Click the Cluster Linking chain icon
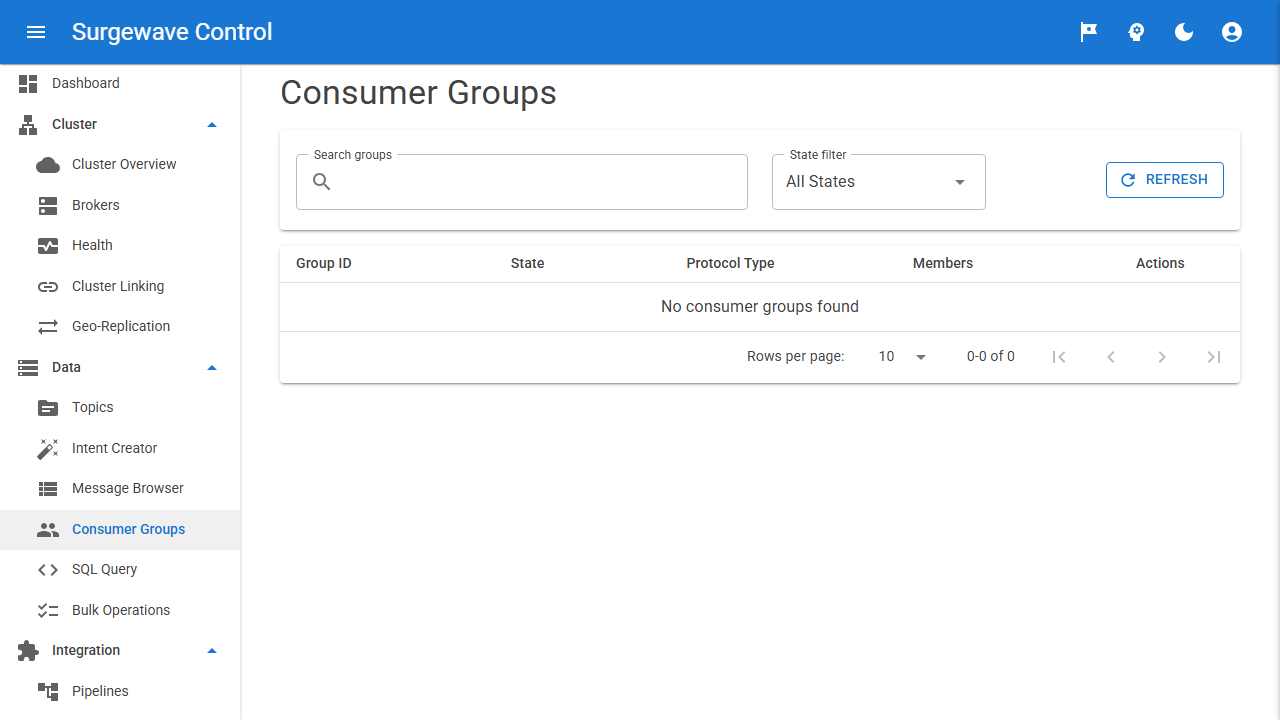 tap(48, 287)
